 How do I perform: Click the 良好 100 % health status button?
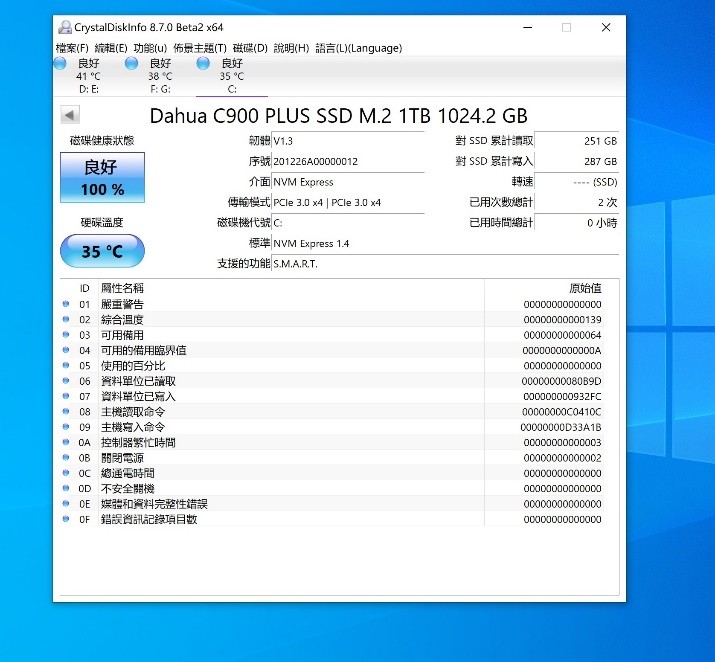[103, 177]
